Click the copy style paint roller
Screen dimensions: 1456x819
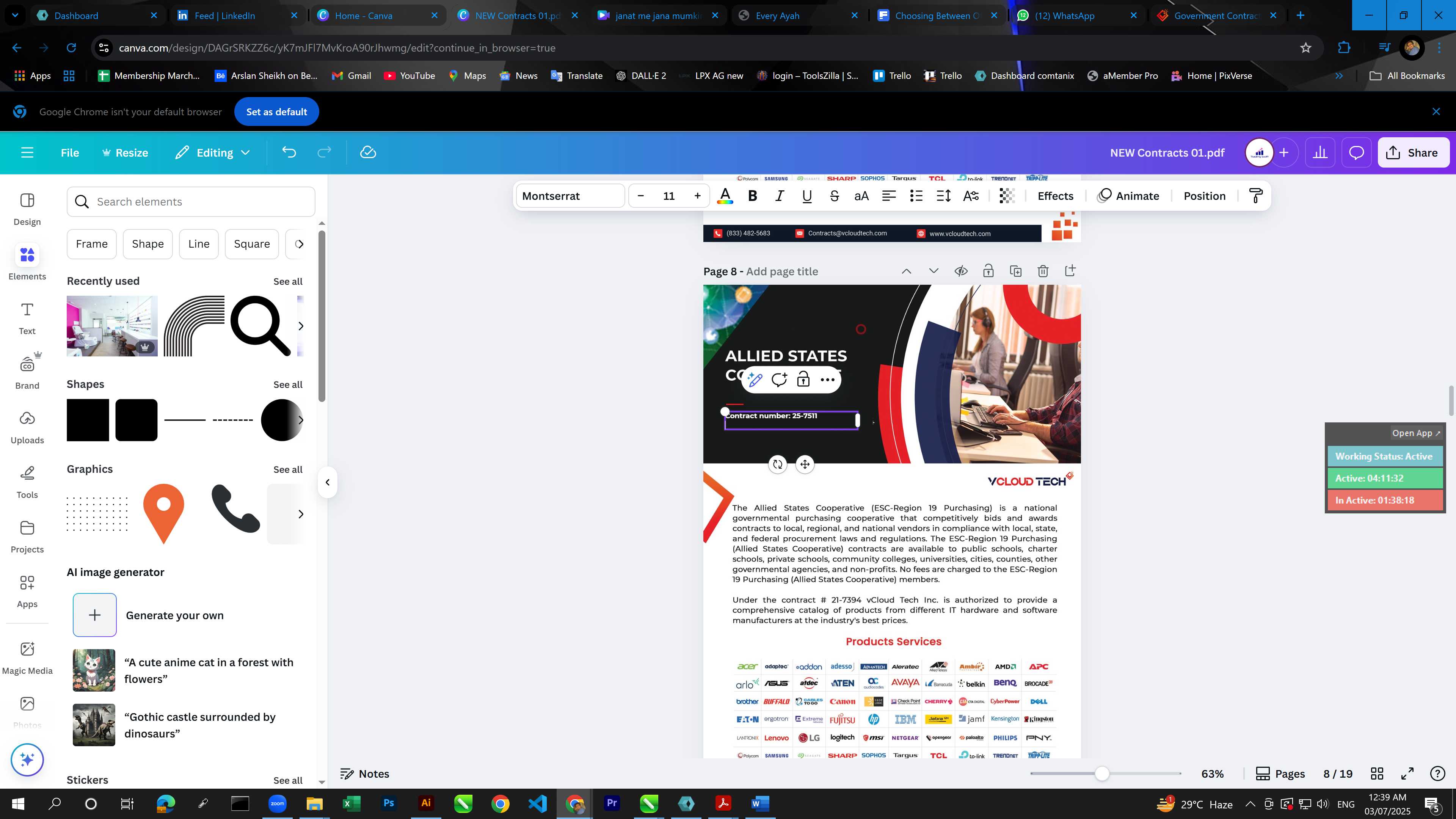coord(1256,196)
